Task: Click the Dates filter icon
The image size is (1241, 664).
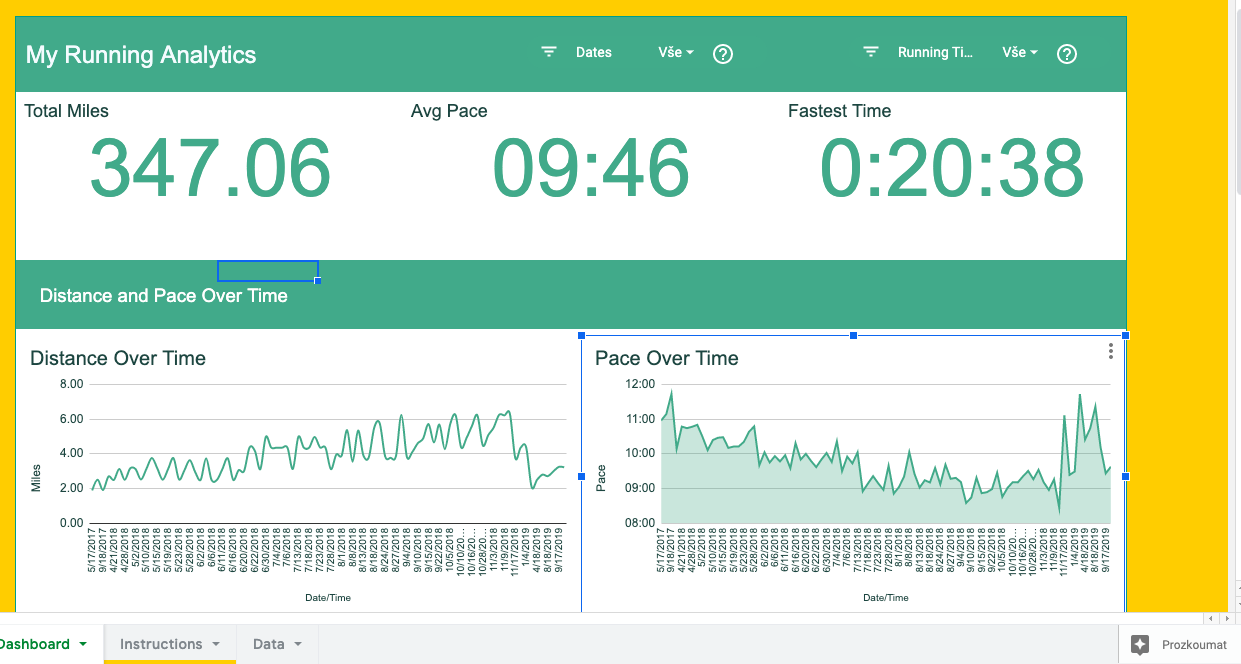Action: click(548, 52)
